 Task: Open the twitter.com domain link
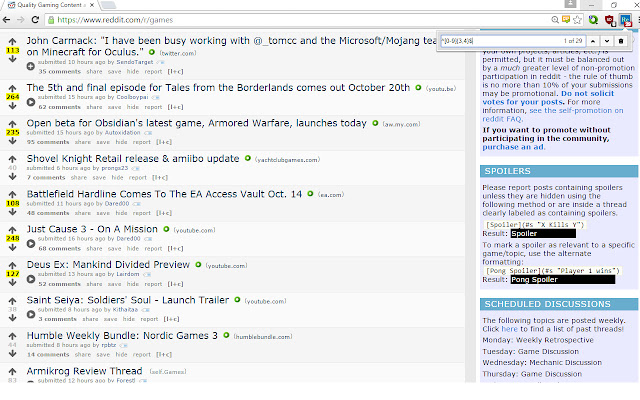point(178,53)
